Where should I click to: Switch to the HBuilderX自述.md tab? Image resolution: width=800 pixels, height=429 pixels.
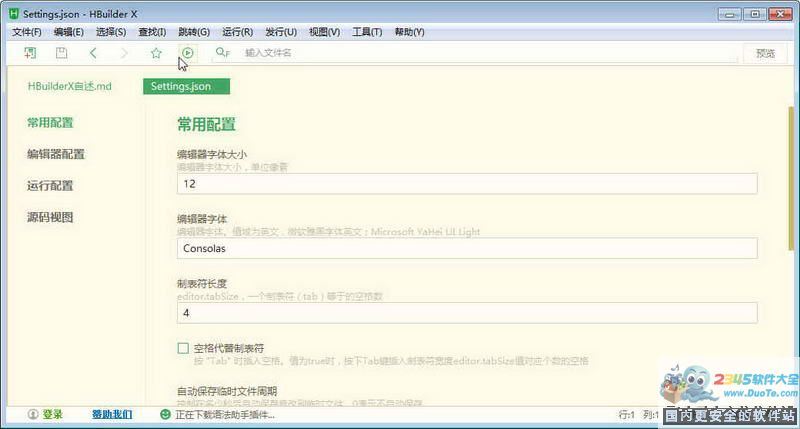(69, 86)
